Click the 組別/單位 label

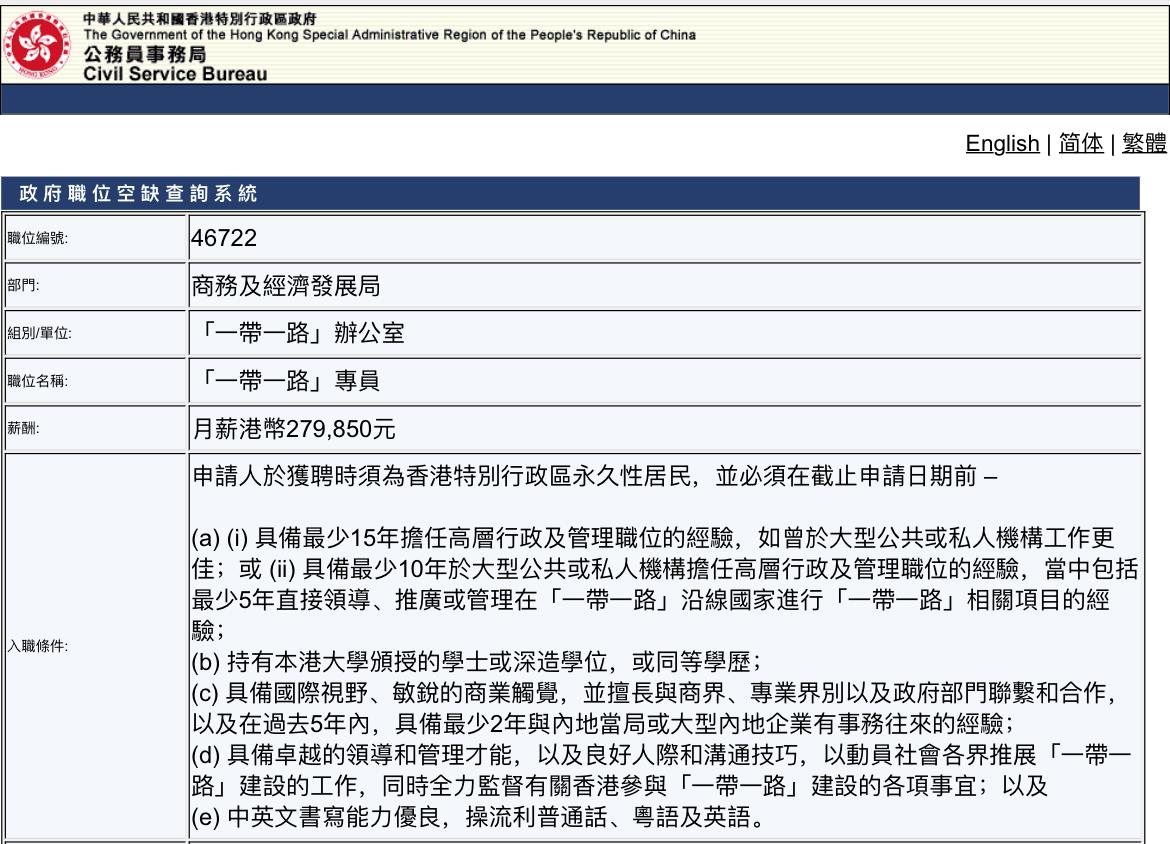coord(39,333)
